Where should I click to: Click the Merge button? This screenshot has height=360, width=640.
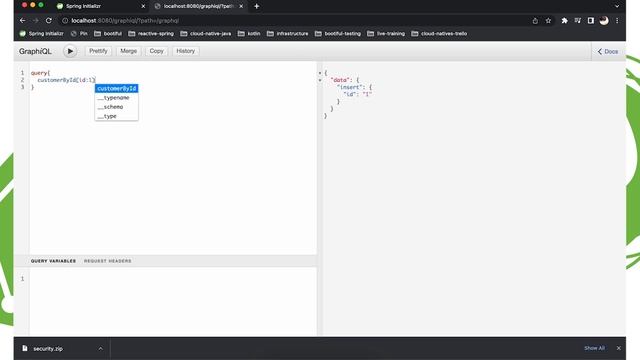pyautogui.click(x=128, y=51)
